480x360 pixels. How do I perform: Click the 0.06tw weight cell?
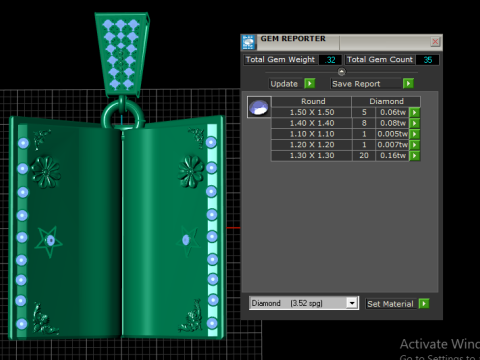point(392,112)
